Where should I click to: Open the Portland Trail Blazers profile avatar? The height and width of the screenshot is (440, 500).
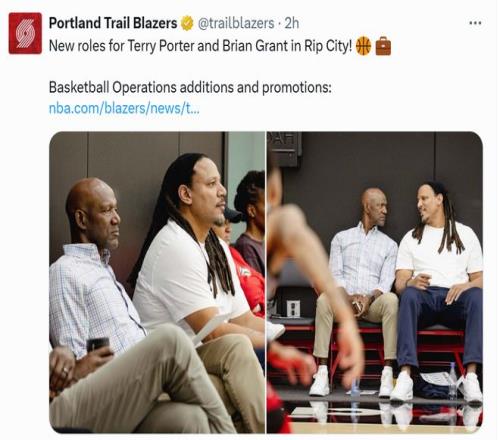tap(25, 33)
